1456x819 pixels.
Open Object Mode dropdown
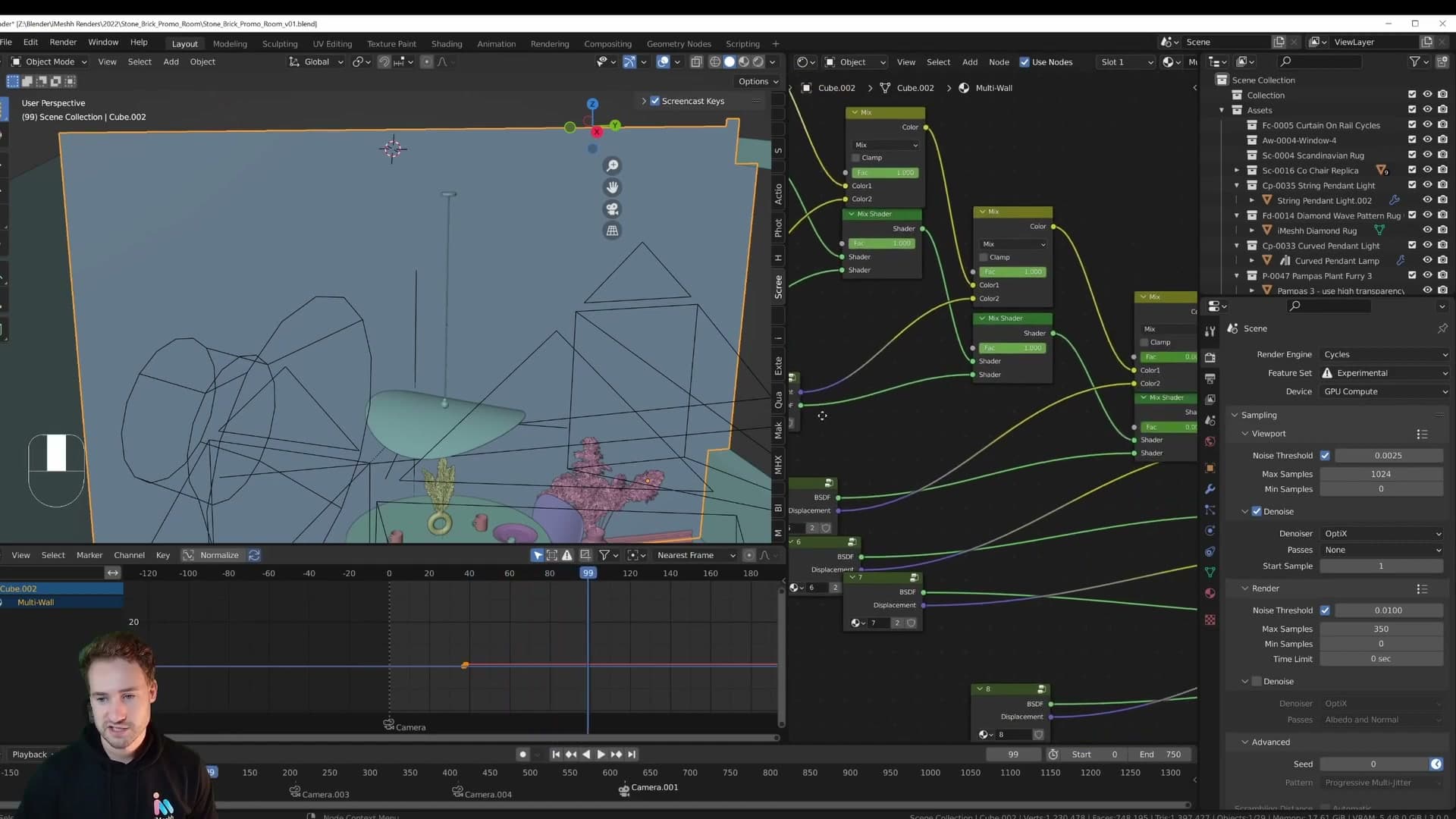(49, 62)
